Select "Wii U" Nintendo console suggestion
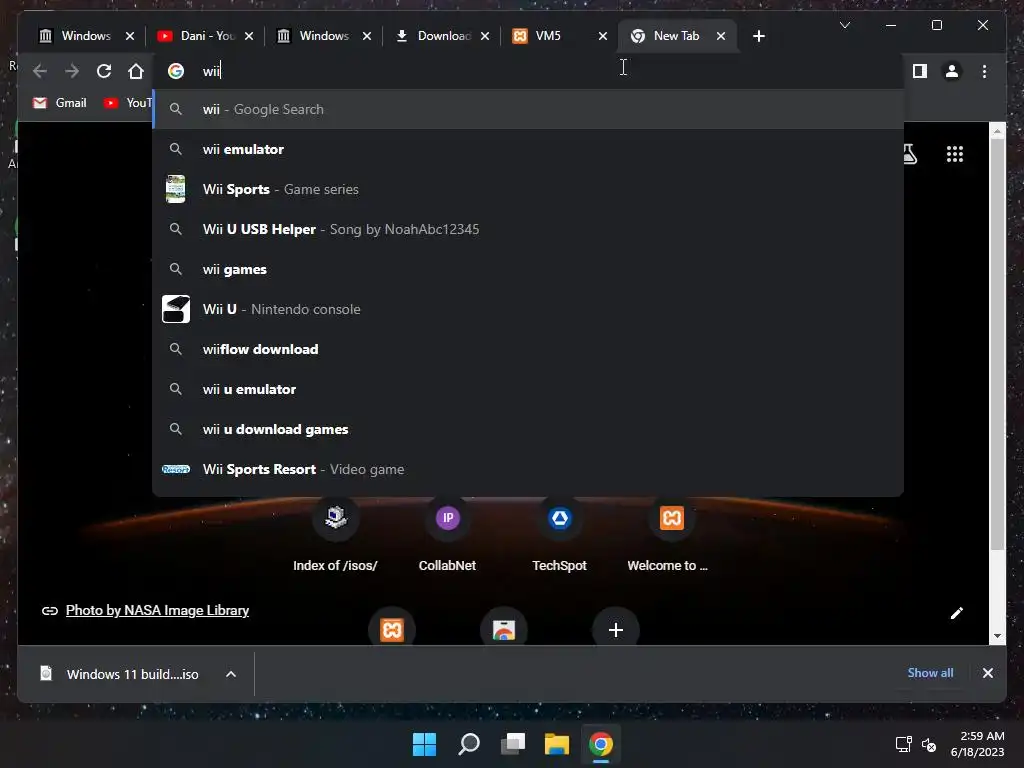The height and width of the screenshot is (768, 1024). click(x=528, y=309)
